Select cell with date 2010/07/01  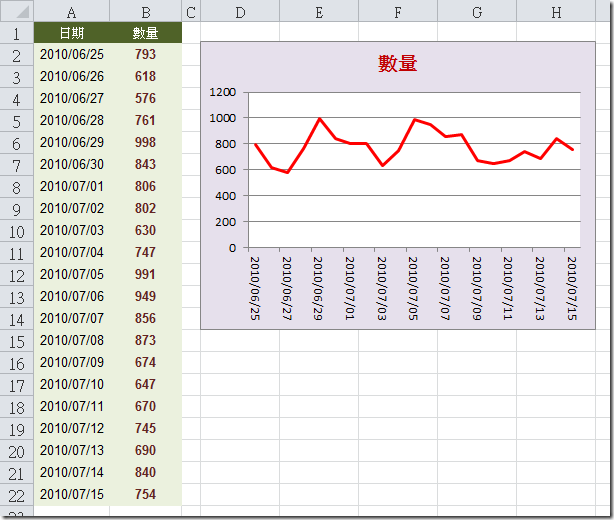coord(72,186)
